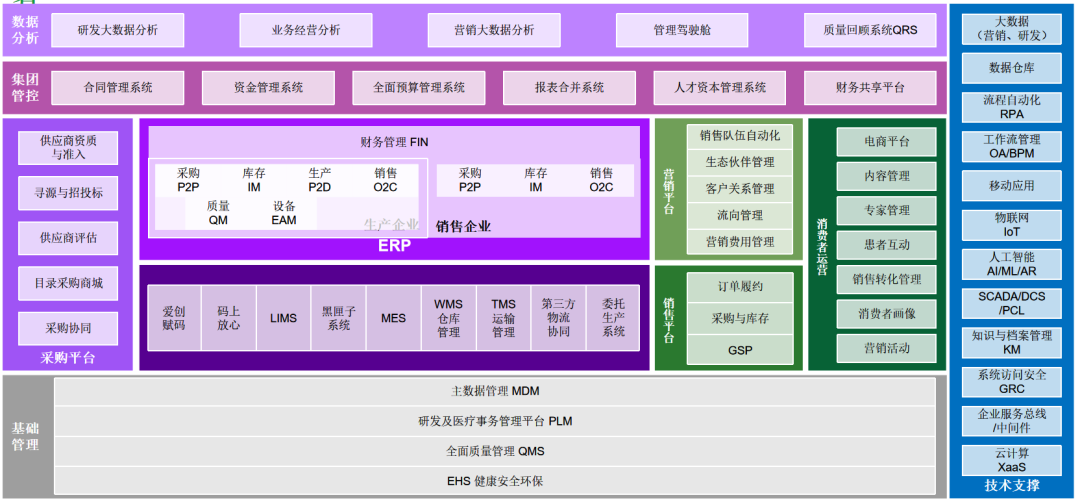The height and width of the screenshot is (504, 1080).
Task: Click the 生产 P2D module
Action: (320, 180)
